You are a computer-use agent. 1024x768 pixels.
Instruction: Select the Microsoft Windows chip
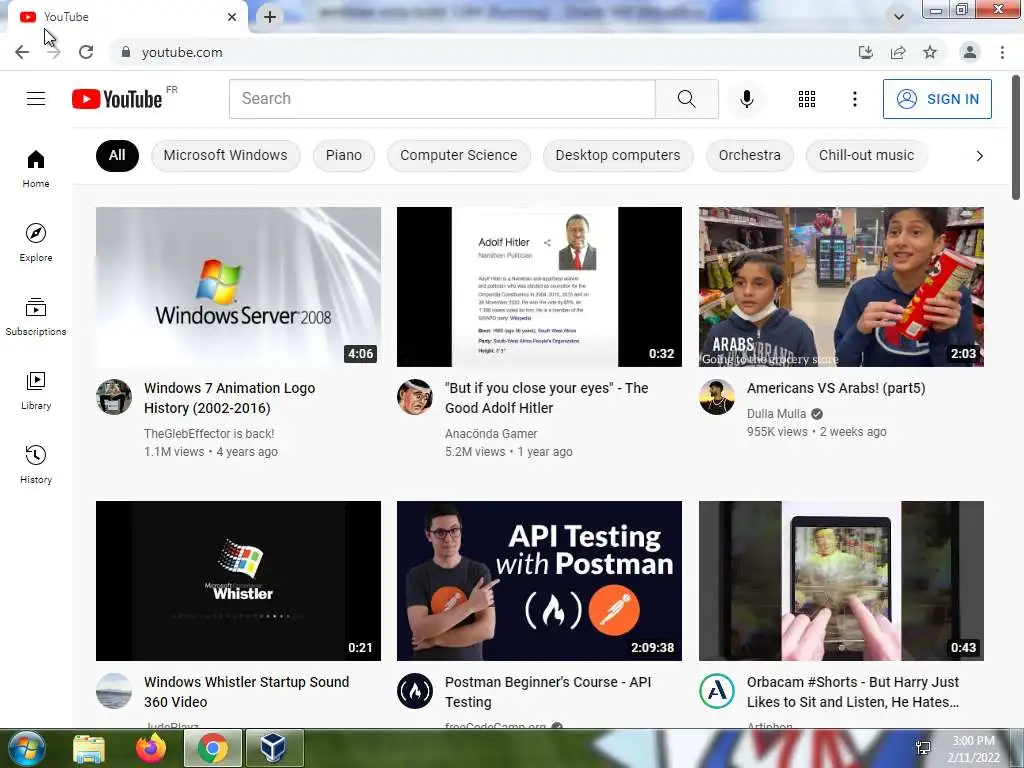[x=225, y=155]
